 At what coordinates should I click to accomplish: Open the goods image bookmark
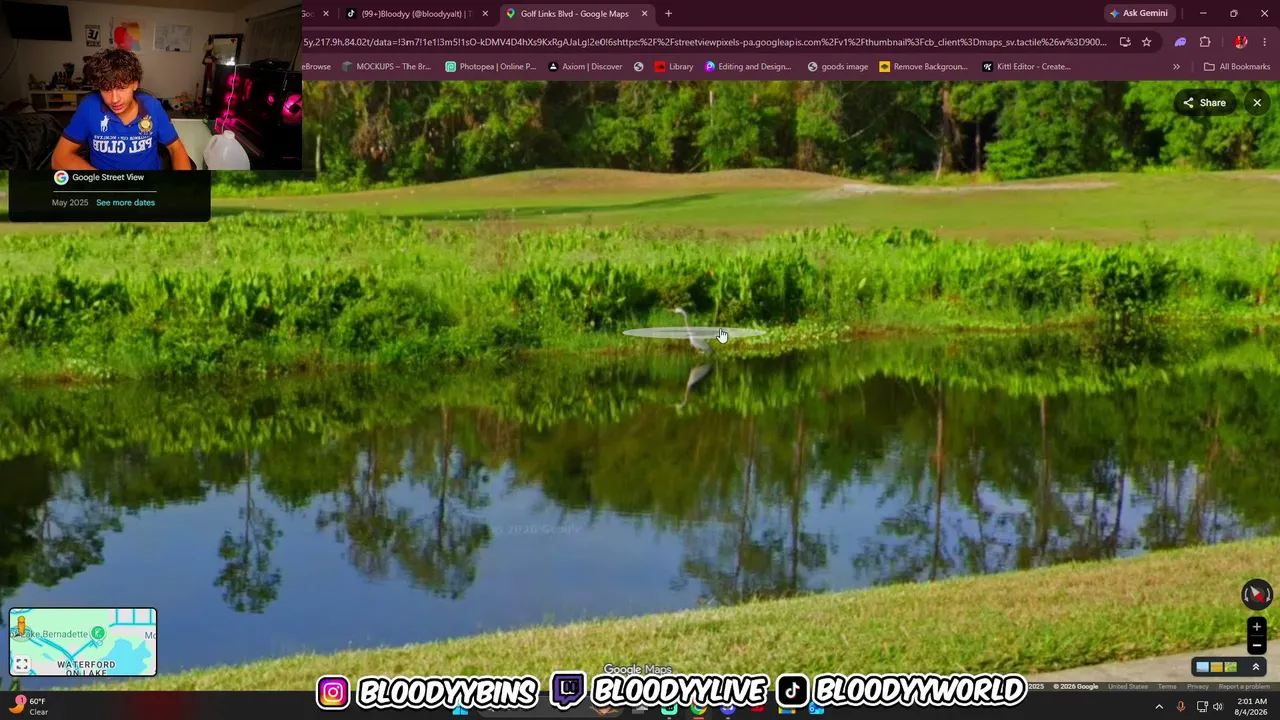(838, 67)
